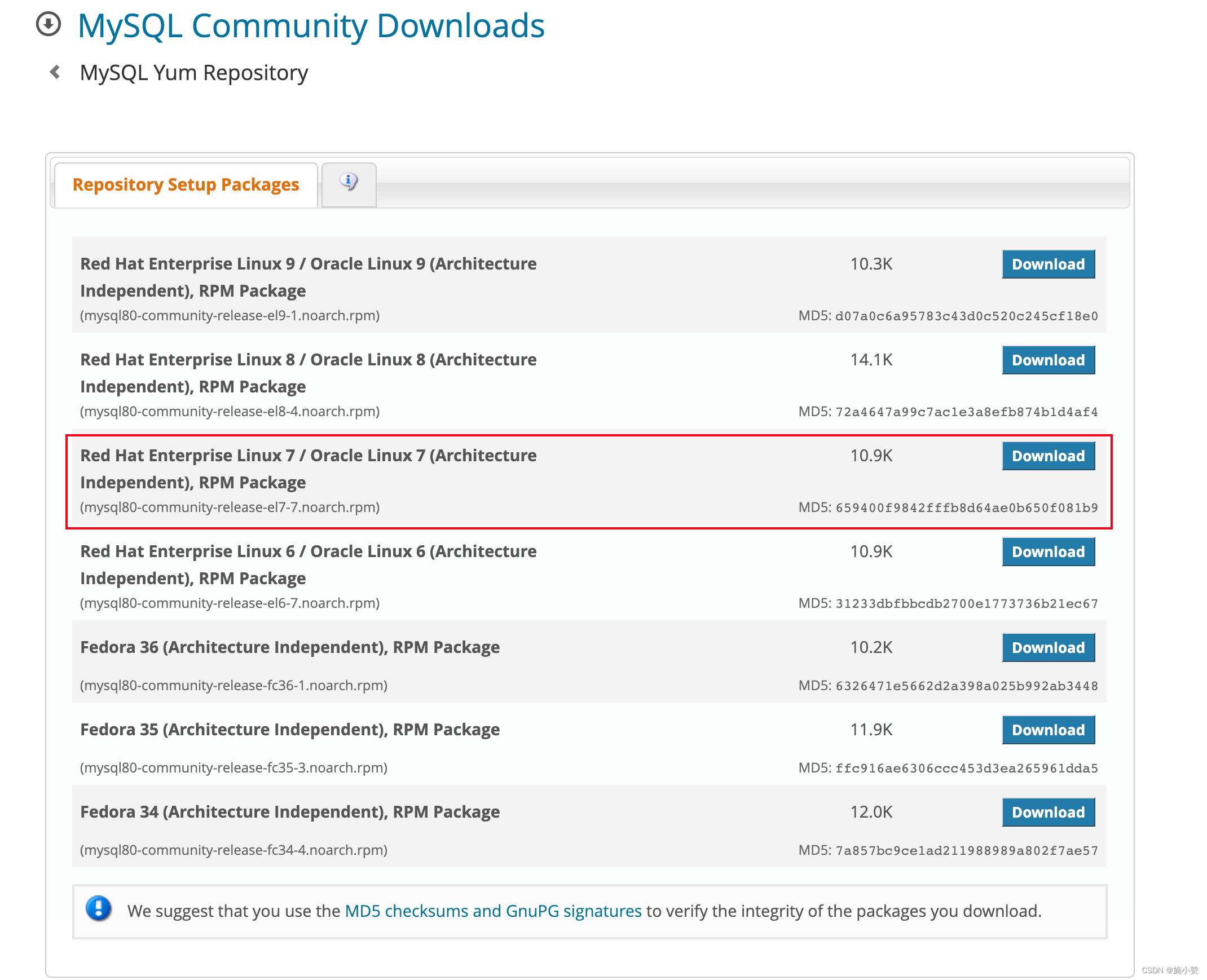
Task: Open the MySQL Community Downloads heading link
Action: [x=311, y=25]
